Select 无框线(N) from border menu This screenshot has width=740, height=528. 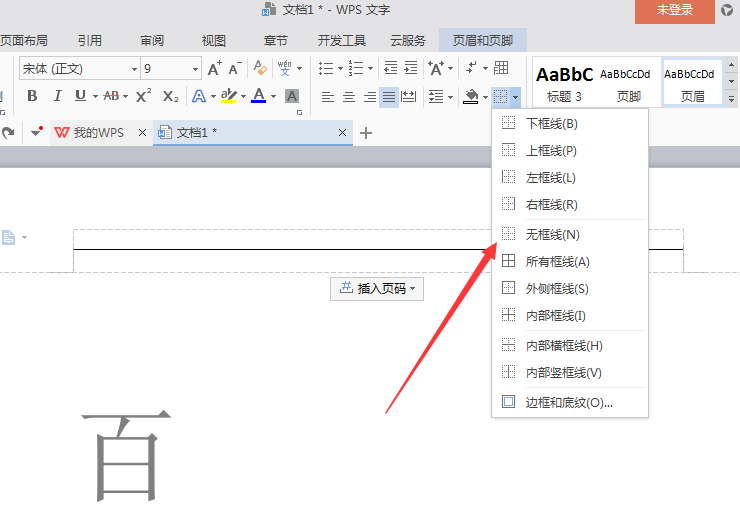click(552, 234)
